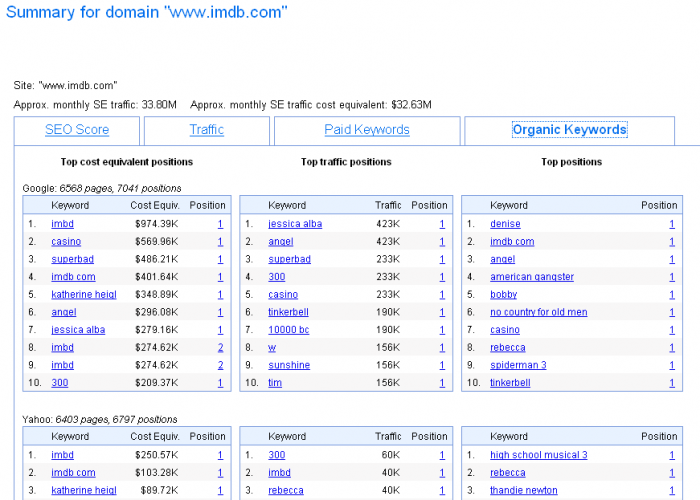
Task: Click the 'Summary for domain' page title
Action: 146,12
